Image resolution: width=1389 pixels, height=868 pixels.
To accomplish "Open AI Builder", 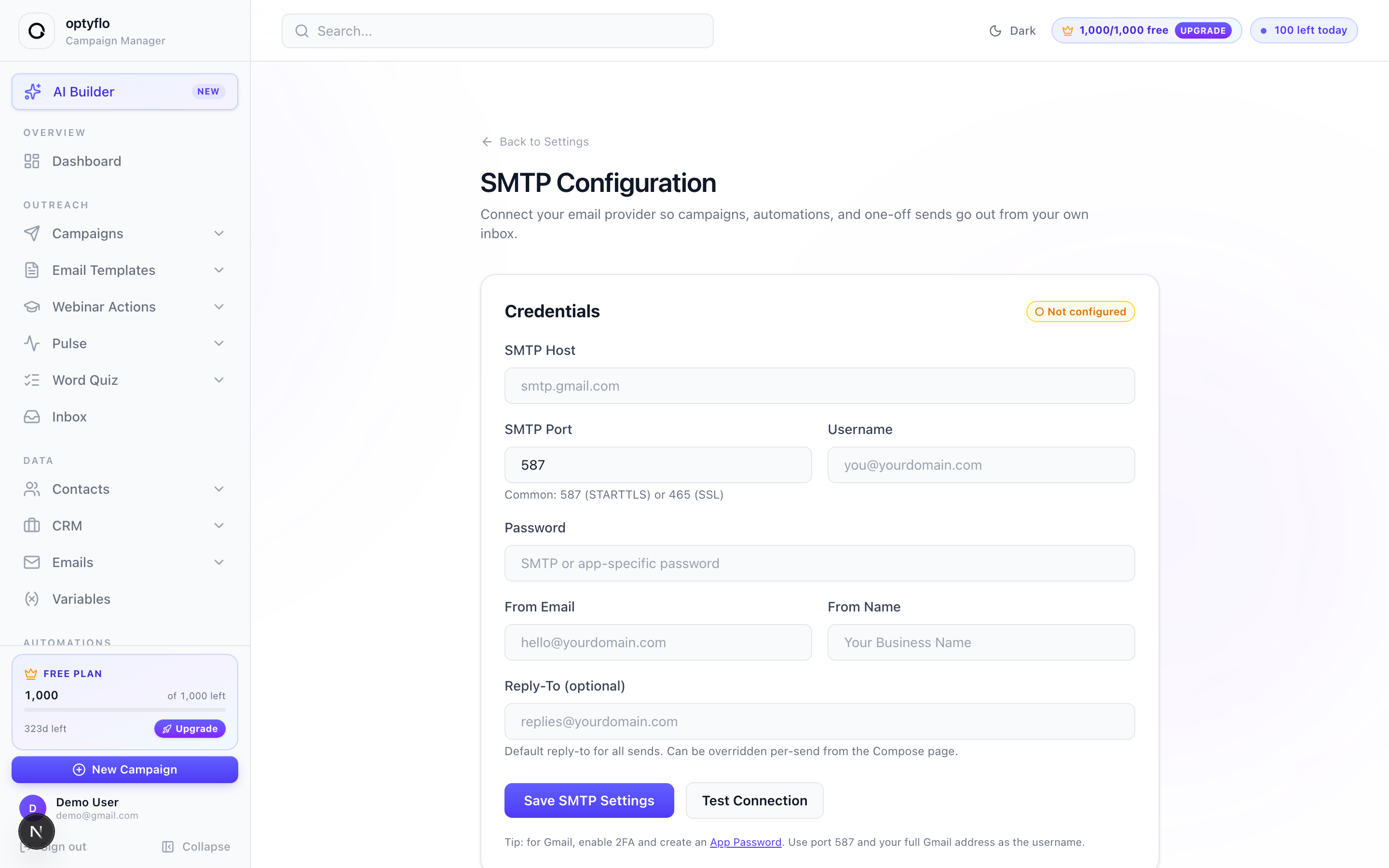I will 124,91.
